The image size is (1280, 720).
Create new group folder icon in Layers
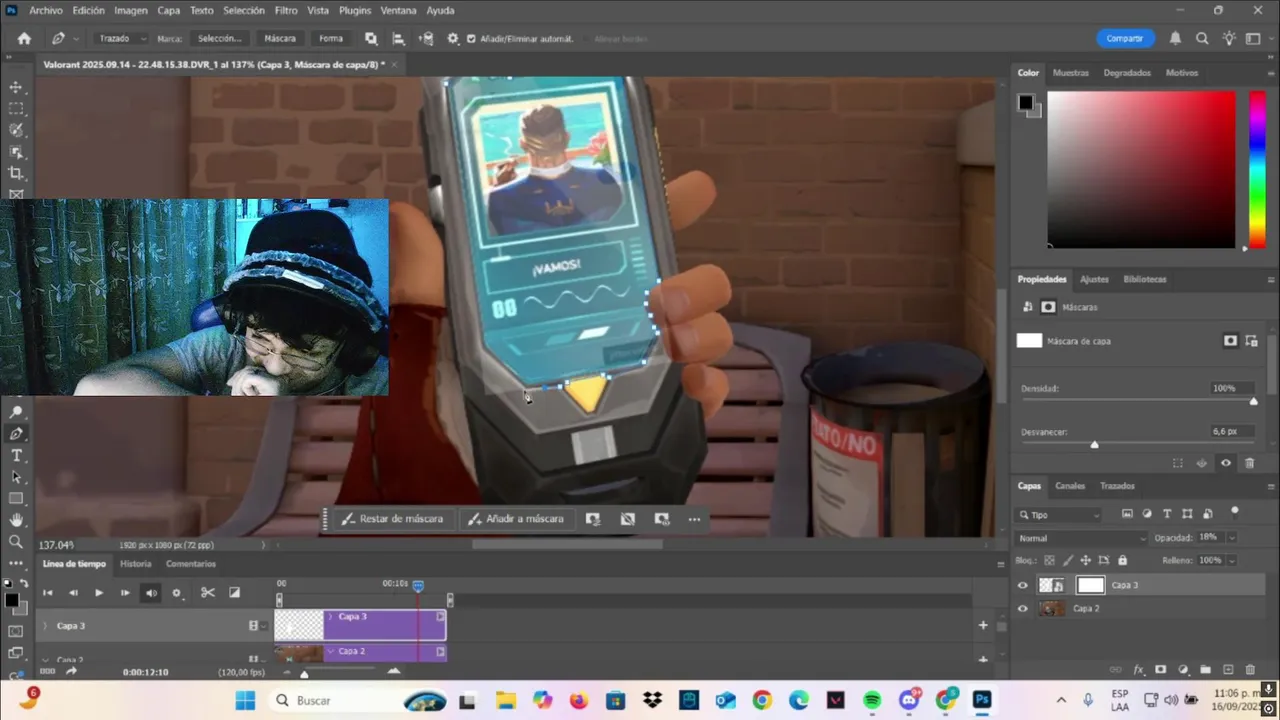1205,669
